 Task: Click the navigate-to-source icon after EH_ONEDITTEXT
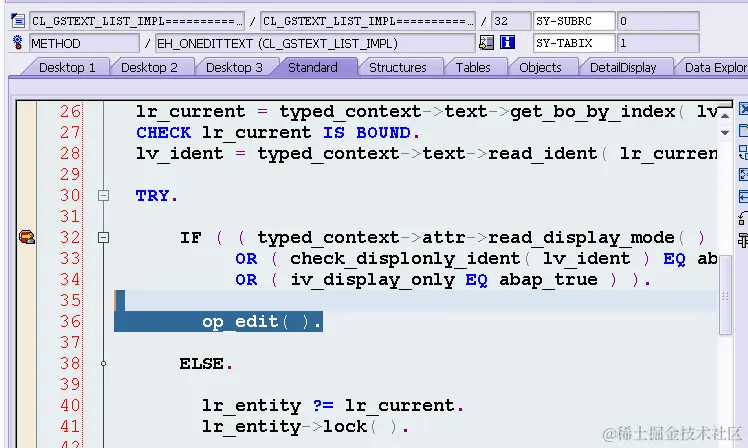point(486,43)
